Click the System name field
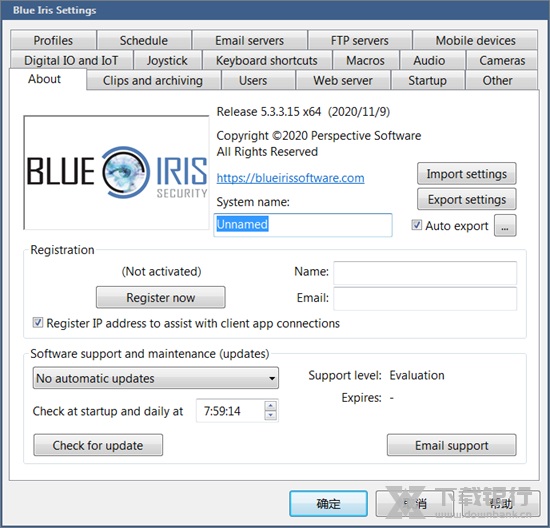550x528 pixels. [x=303, y=225]
